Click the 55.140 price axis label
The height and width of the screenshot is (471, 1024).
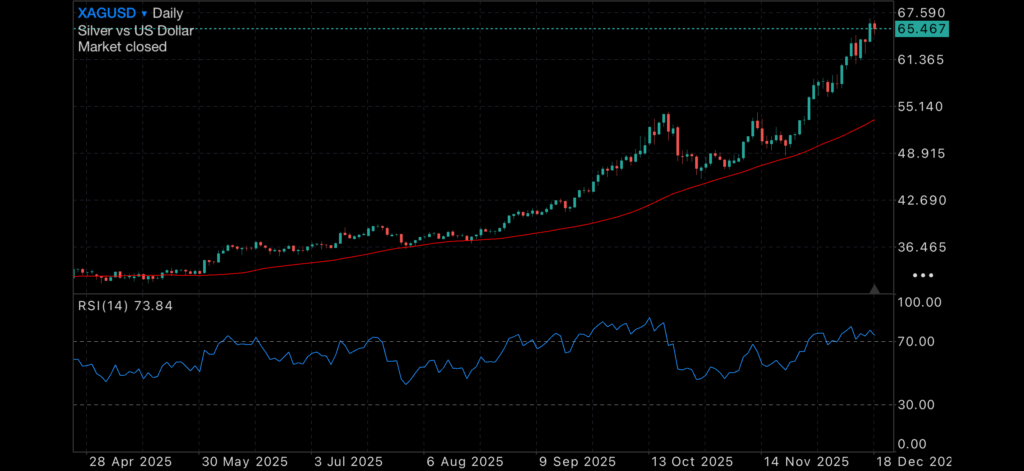point(921,106)
